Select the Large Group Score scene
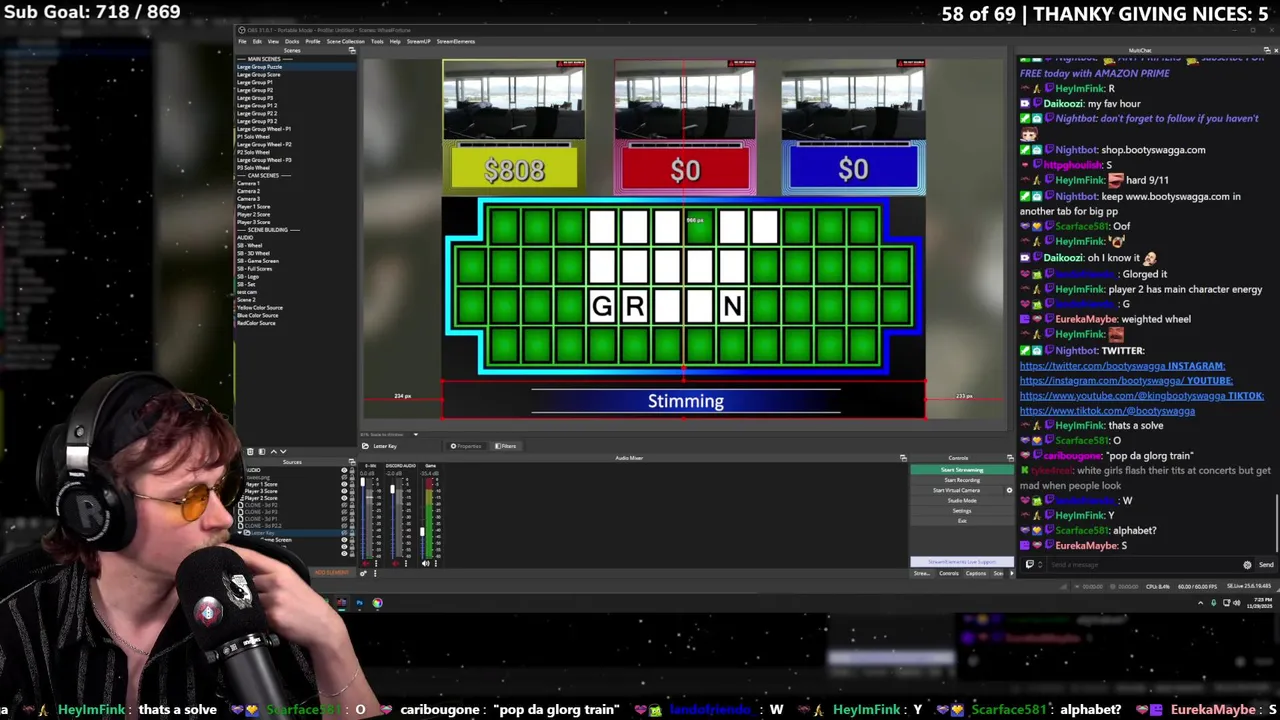1280x720 pixels. [x=259, y=74]
